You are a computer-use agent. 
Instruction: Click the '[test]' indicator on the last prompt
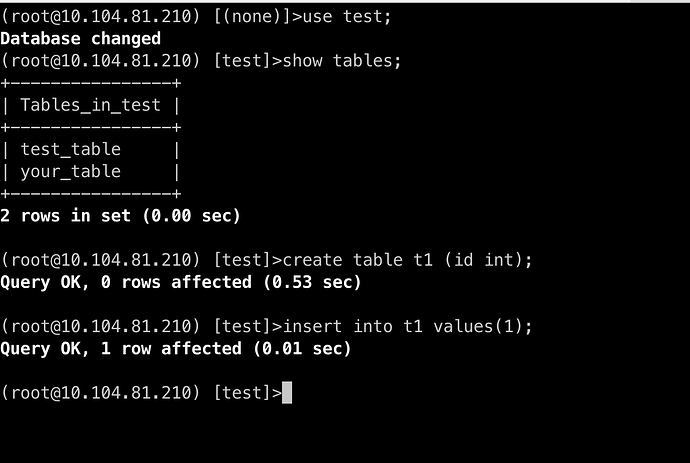tap(242, 393)
